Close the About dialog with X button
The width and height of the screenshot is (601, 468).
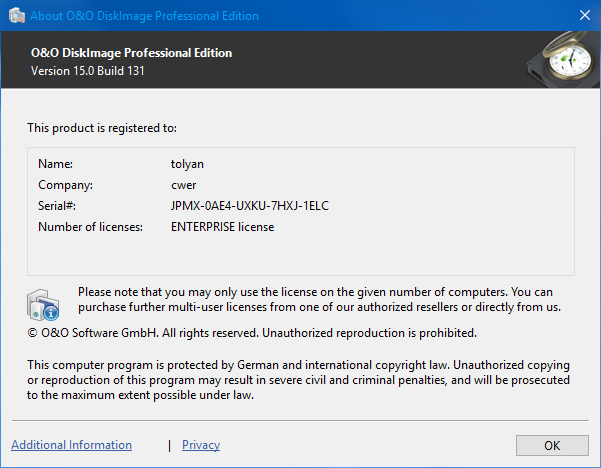[584, 16]
